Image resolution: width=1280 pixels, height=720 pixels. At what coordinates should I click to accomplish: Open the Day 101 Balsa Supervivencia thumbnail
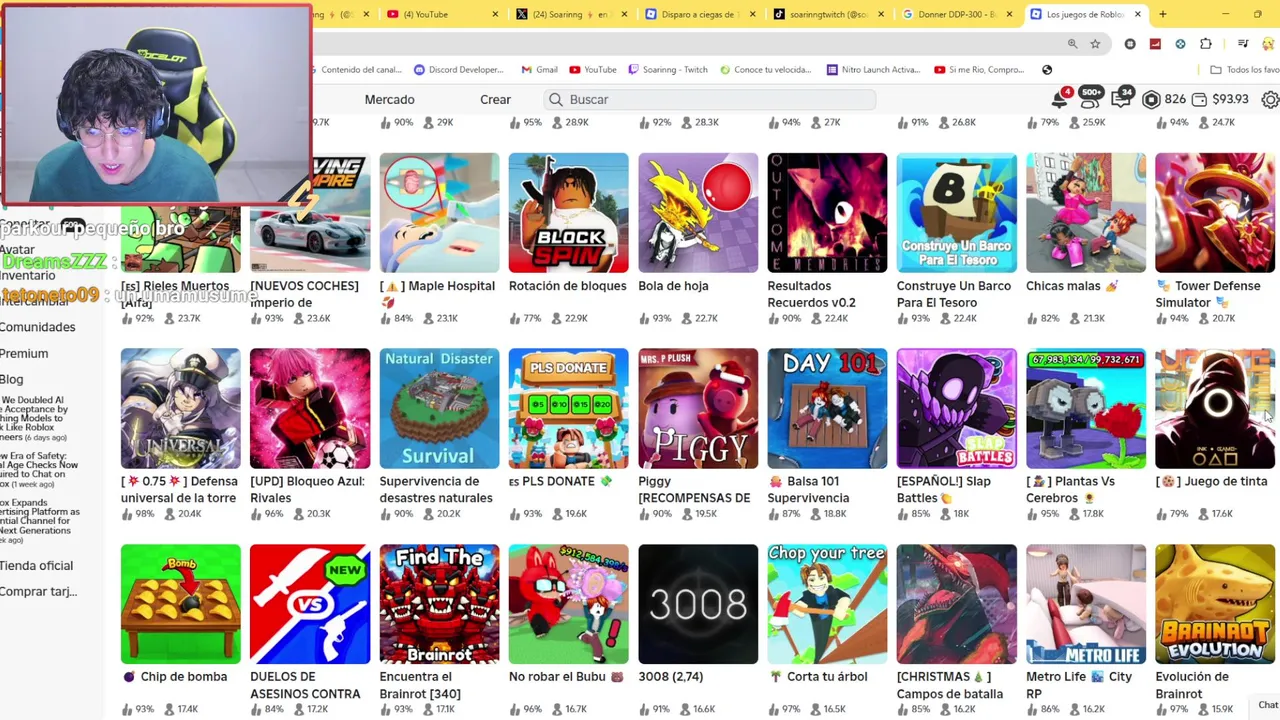(x=827, y=408)
